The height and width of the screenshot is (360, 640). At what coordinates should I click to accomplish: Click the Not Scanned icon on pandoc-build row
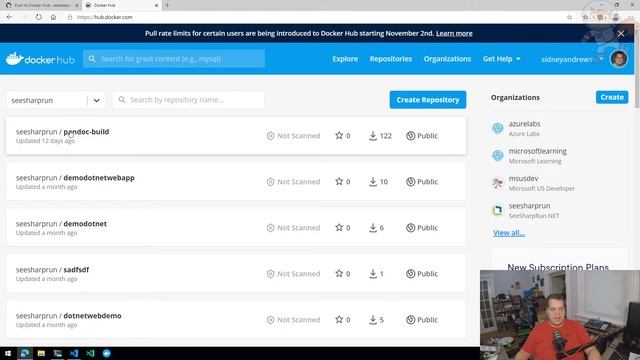pos(270,136)
